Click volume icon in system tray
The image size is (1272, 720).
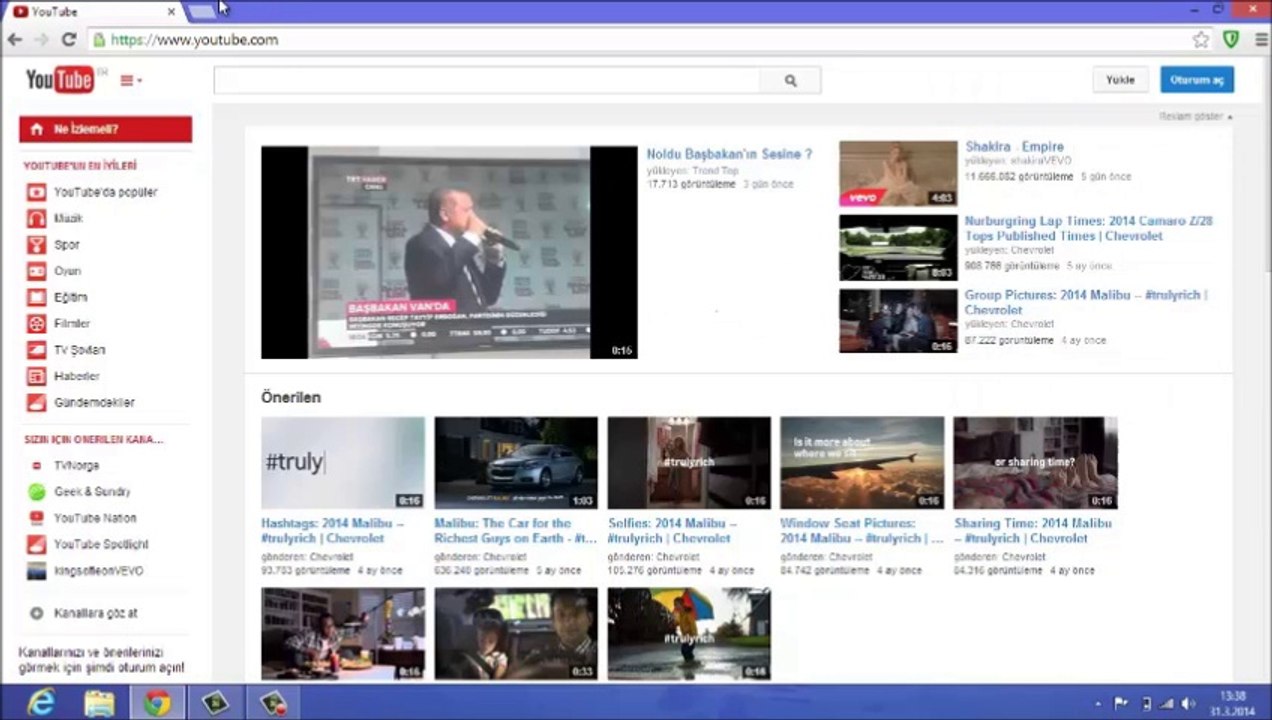pyautogui.click(x=1189, y=703)
